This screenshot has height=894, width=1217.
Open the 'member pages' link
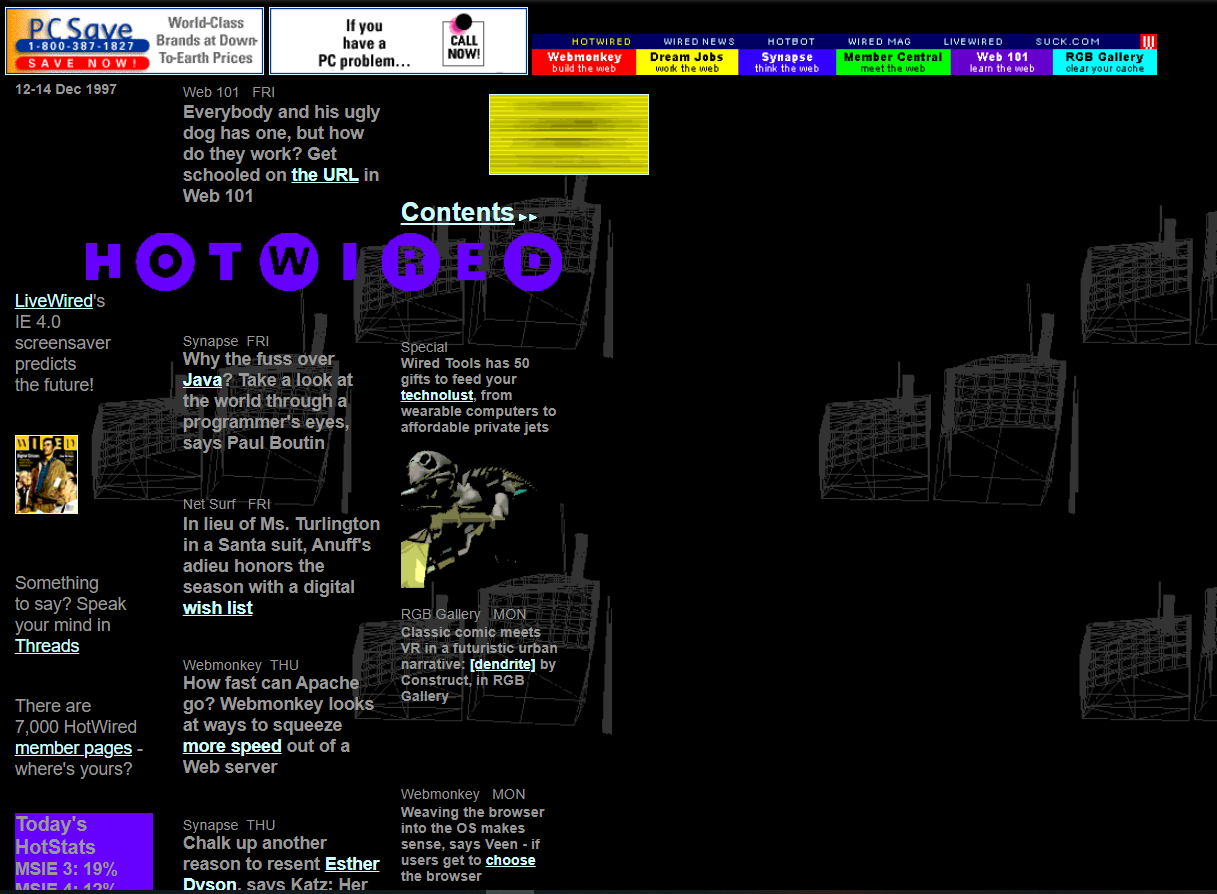tap(74, 748)
